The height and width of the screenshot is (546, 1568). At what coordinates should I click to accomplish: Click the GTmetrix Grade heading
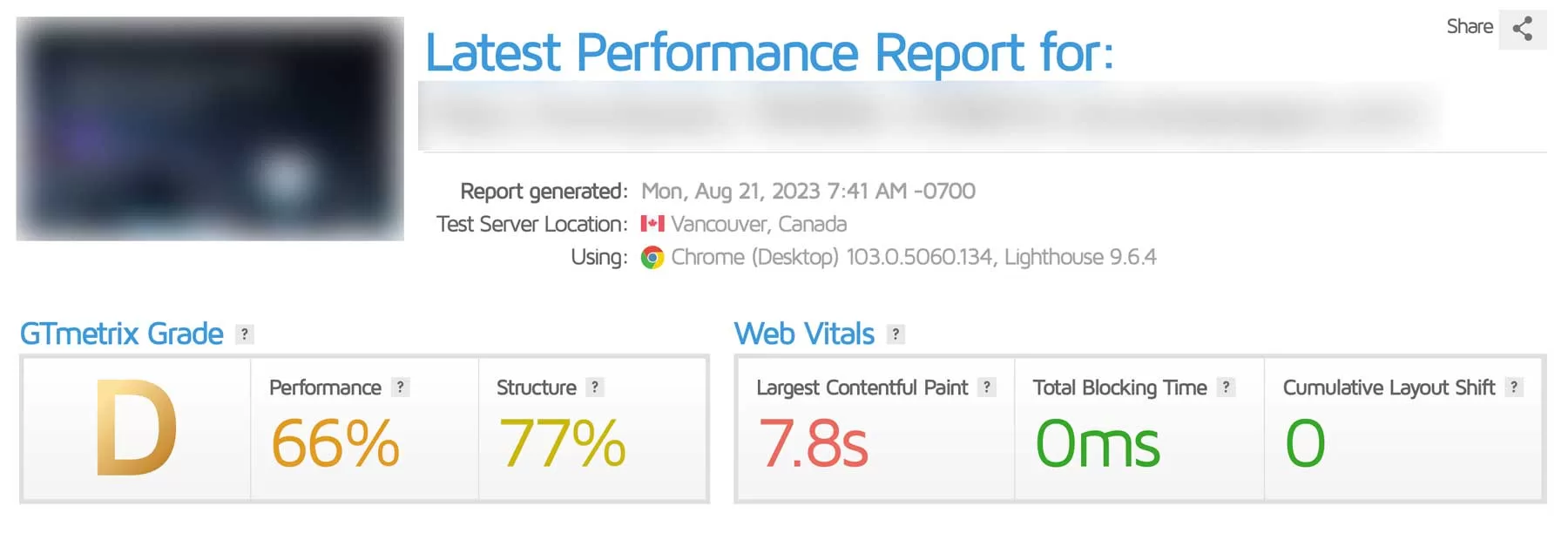(122, 334)
